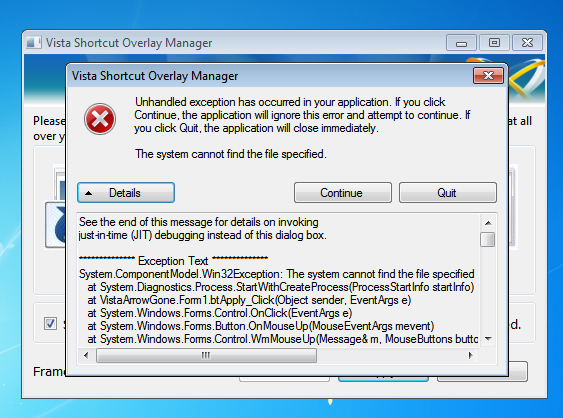Close the main Vista Shortcut Overlay Manager window
This screenshot has width=563, height=418.
pos(527,43)
